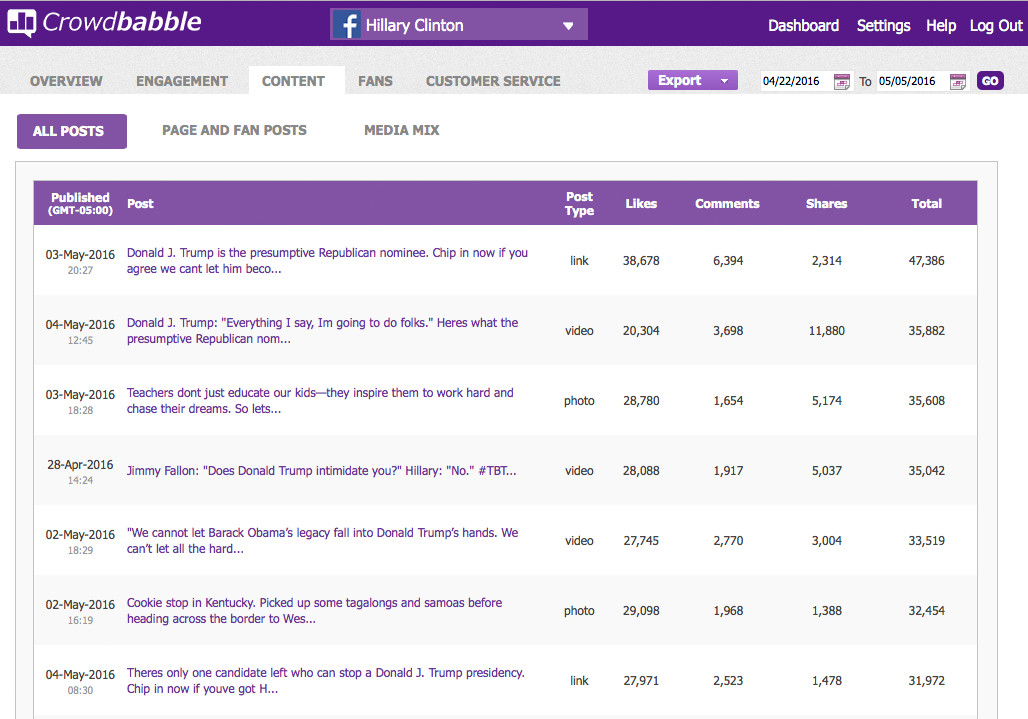This screenshot has width=1028, height=719.
Task: Click the 33,519 total value
Action: click(926, 541)
